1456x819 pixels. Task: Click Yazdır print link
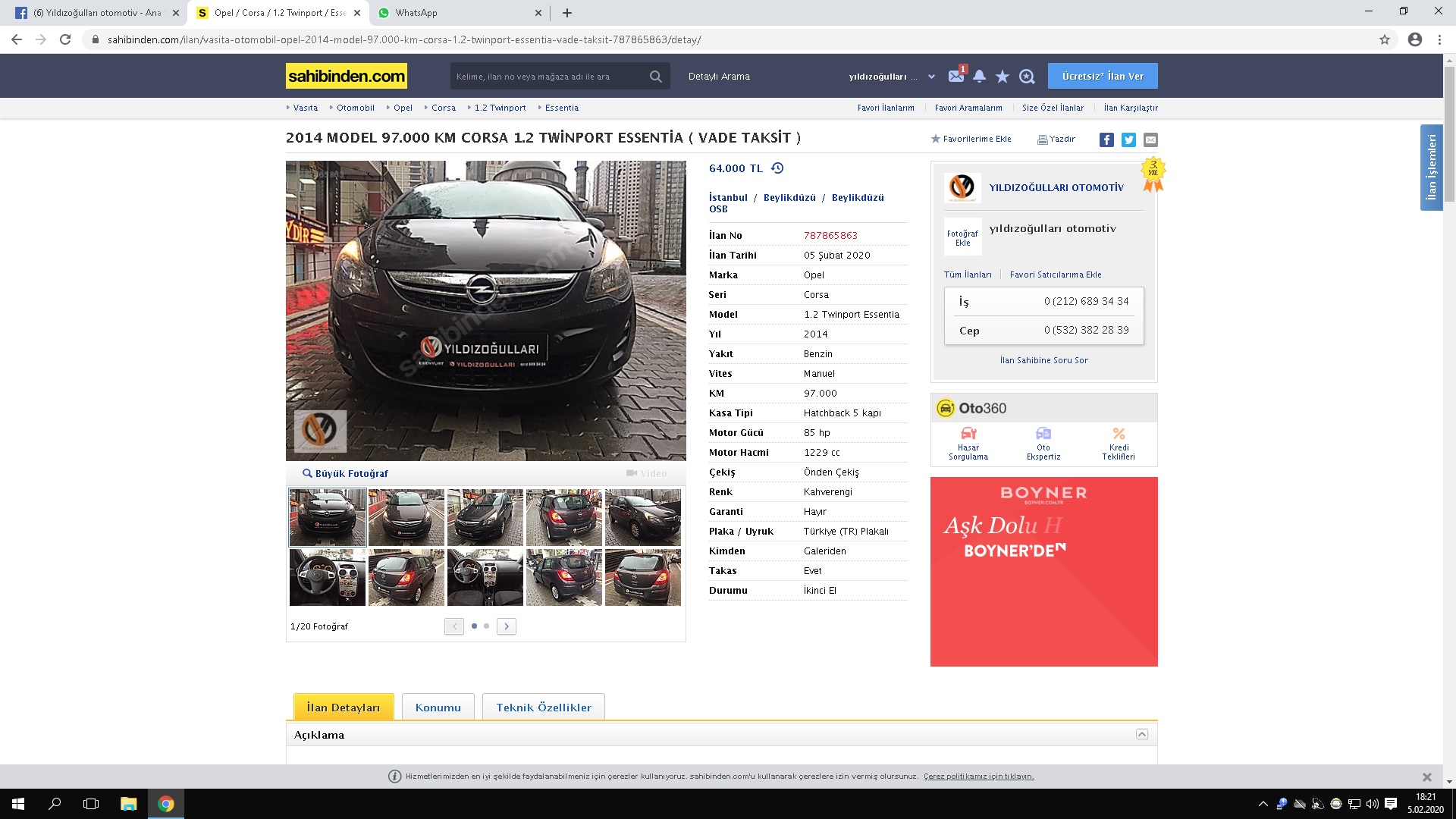[x=1056, y=139]
